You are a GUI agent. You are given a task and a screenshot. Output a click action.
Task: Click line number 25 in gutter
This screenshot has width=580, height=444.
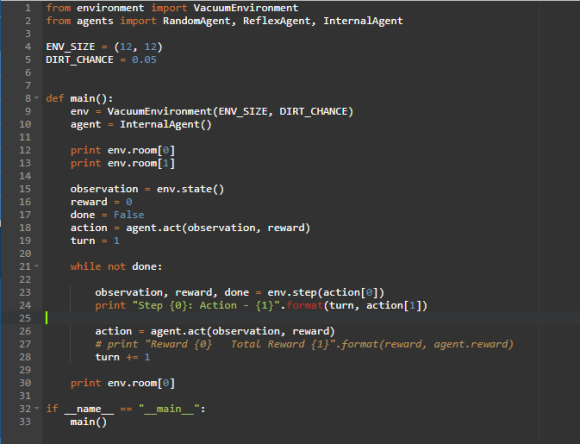click(x=25, y=318)
